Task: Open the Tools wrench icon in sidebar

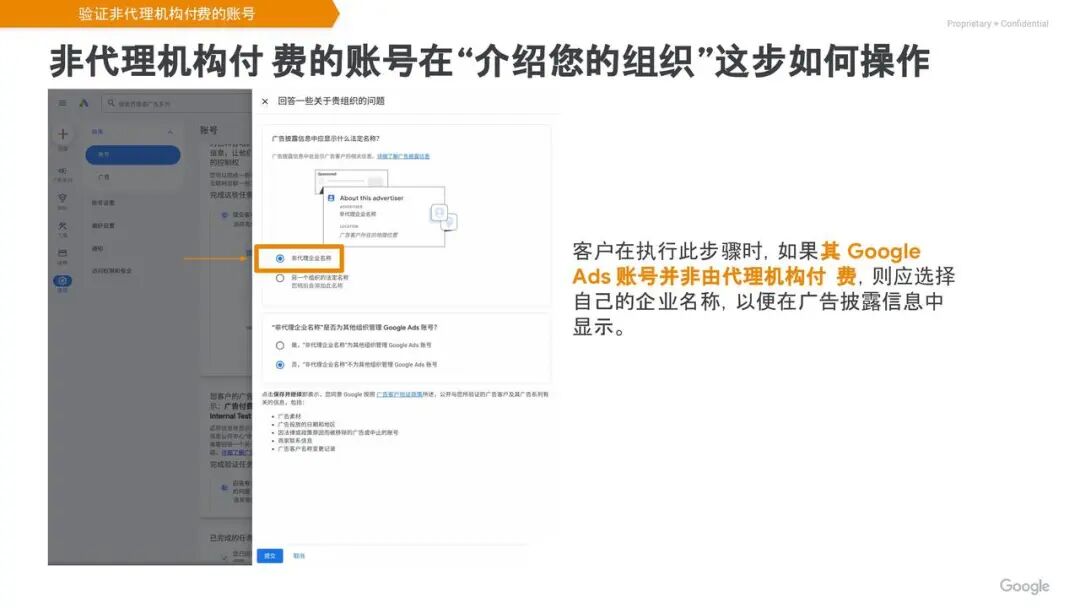Action: (63, 226)
